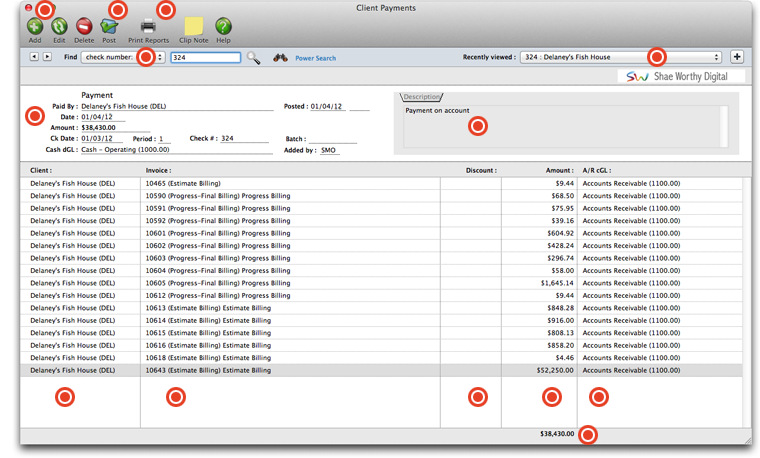This screenshot has height=458, width=760.
Task: Select invoice 10643 Estimate Billing row
Action: pyautogui.click(x=381, y=370)
